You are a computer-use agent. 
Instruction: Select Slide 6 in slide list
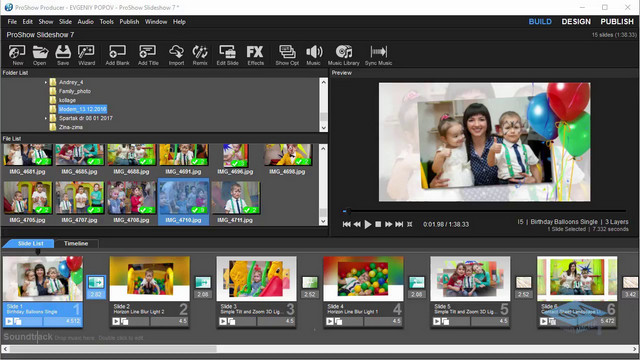point(577,291)
